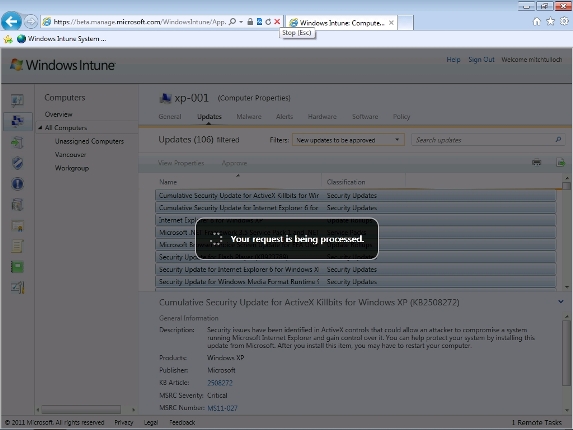Collapse the update details pane chevron
Viewport: 573px width, 430px height.
click(x=561, y=302)
